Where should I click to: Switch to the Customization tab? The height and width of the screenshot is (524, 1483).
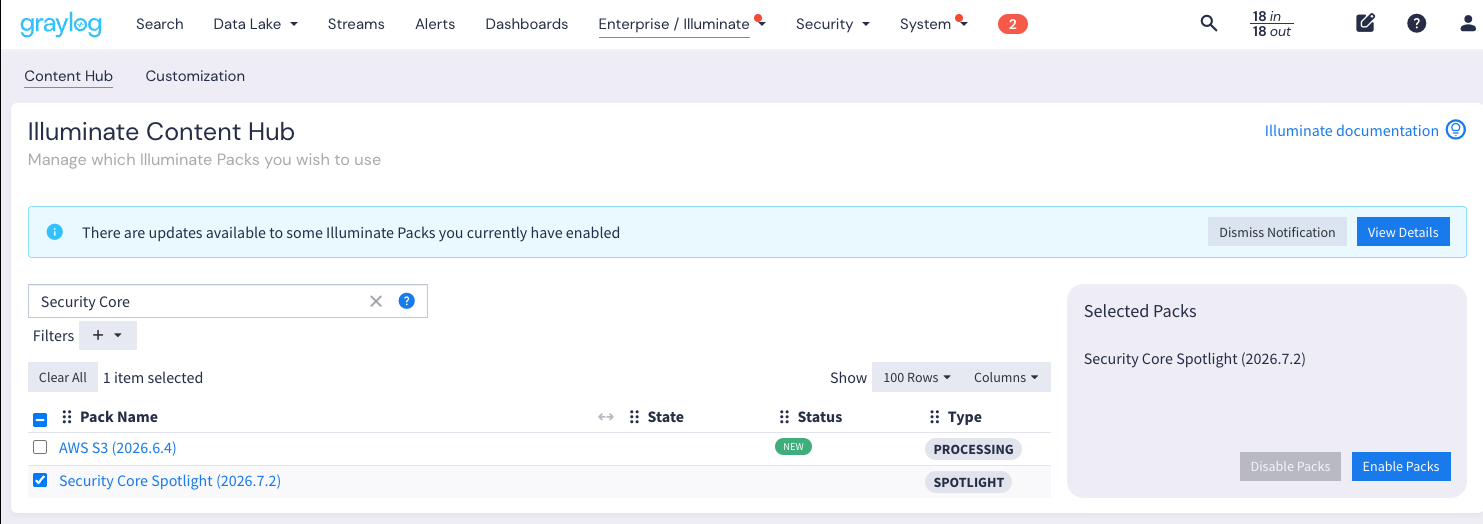195,76
